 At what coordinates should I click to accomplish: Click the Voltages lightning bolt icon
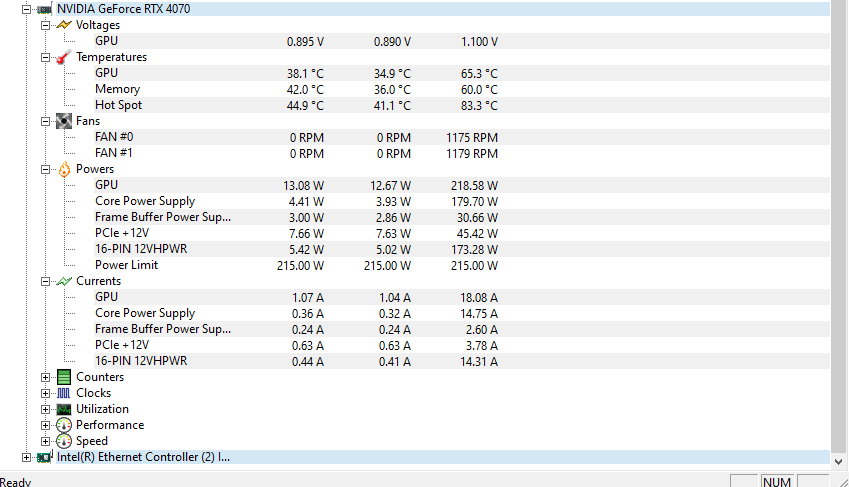(x=64, y=25)
